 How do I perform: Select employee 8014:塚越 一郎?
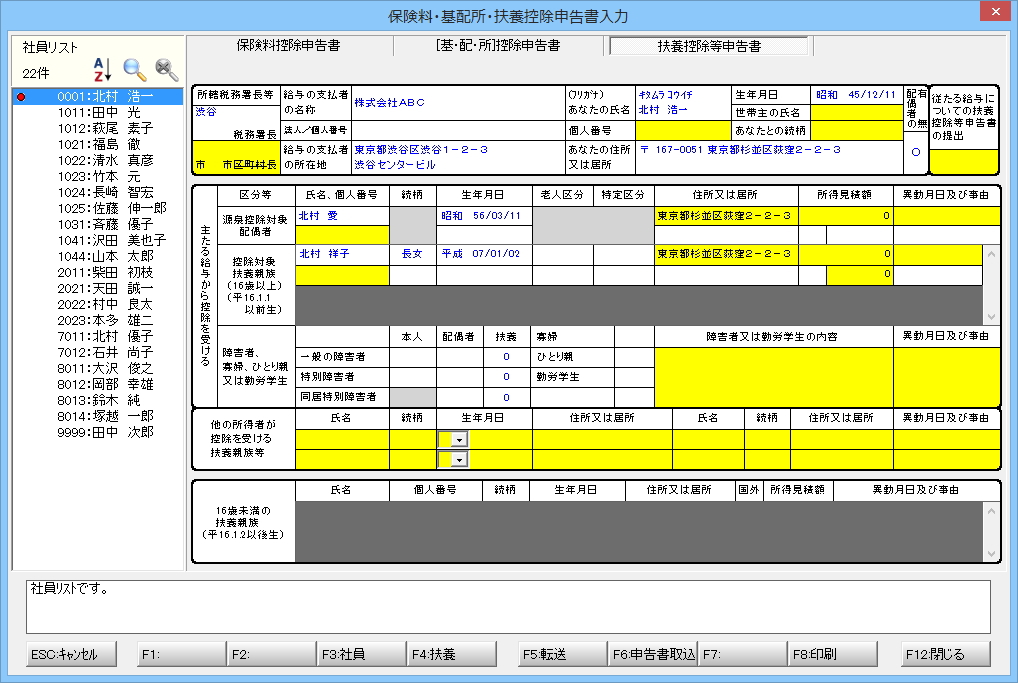click(x=98, y=416)
